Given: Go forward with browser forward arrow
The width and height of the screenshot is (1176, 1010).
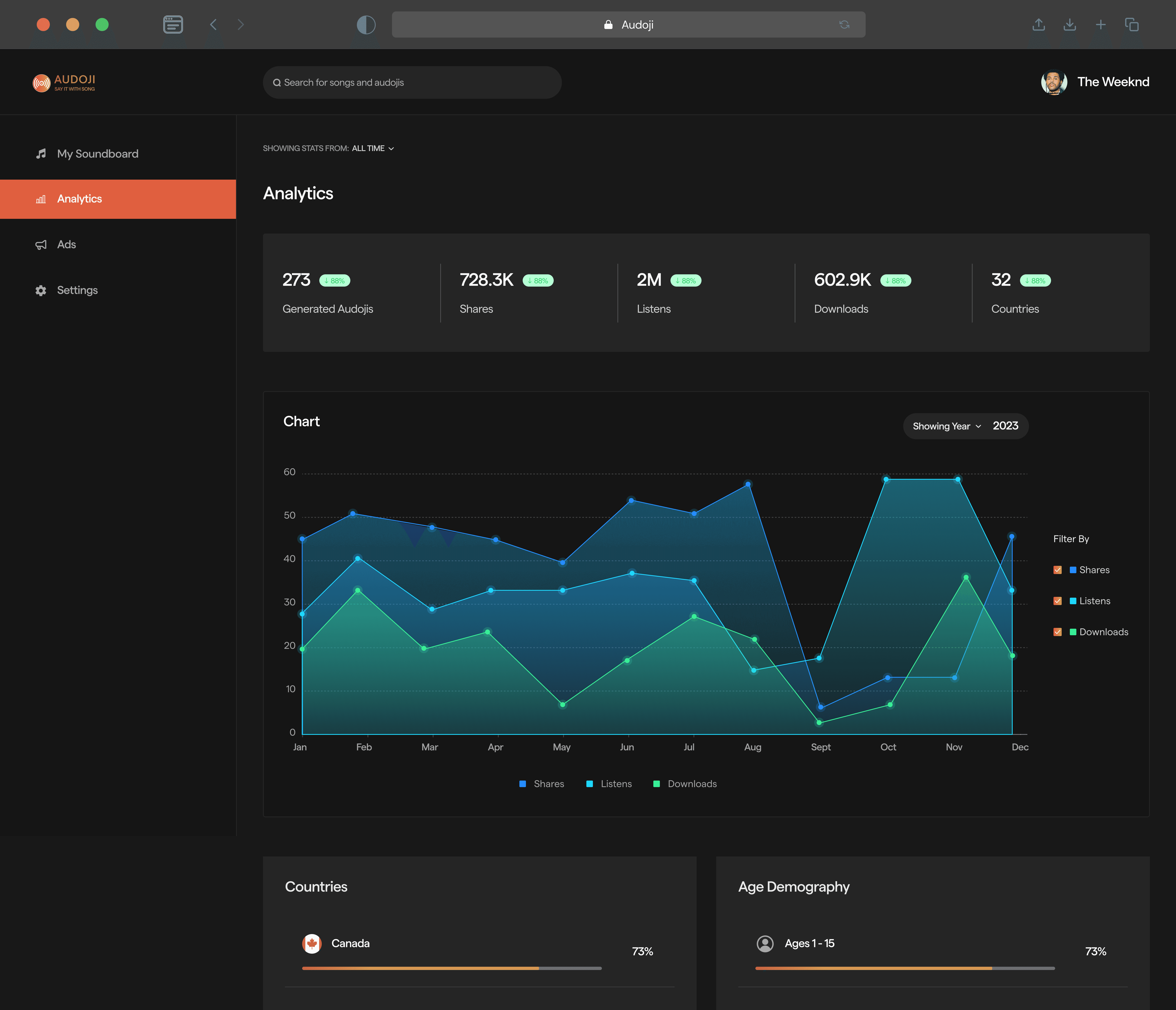Looking at the screenshot, I should pos(241,24).
